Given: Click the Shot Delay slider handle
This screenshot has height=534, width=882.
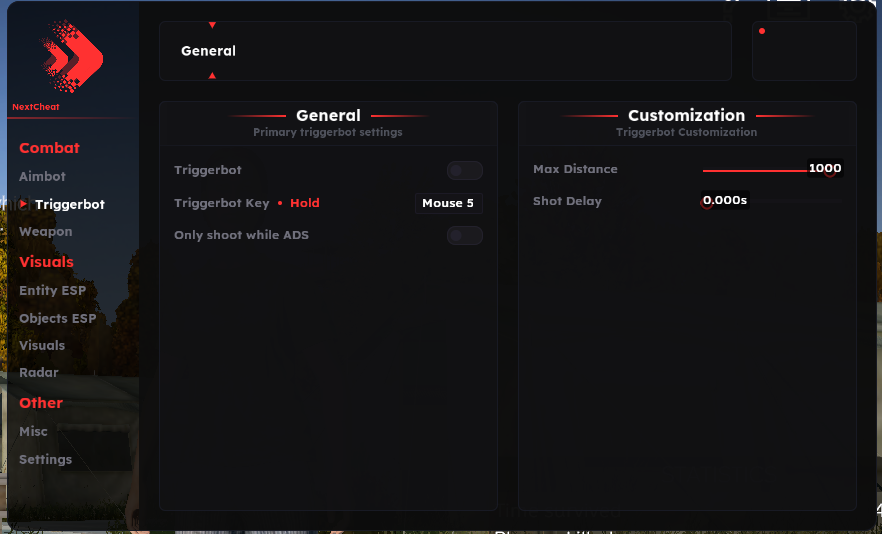Looking at the screenshot, I should [x=706, y=202].
